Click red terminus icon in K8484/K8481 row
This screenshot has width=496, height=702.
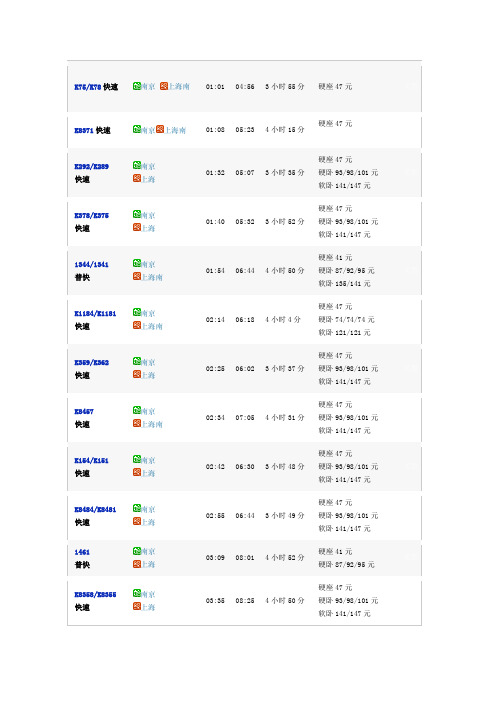pyautogui.click(x=137, y=521)
